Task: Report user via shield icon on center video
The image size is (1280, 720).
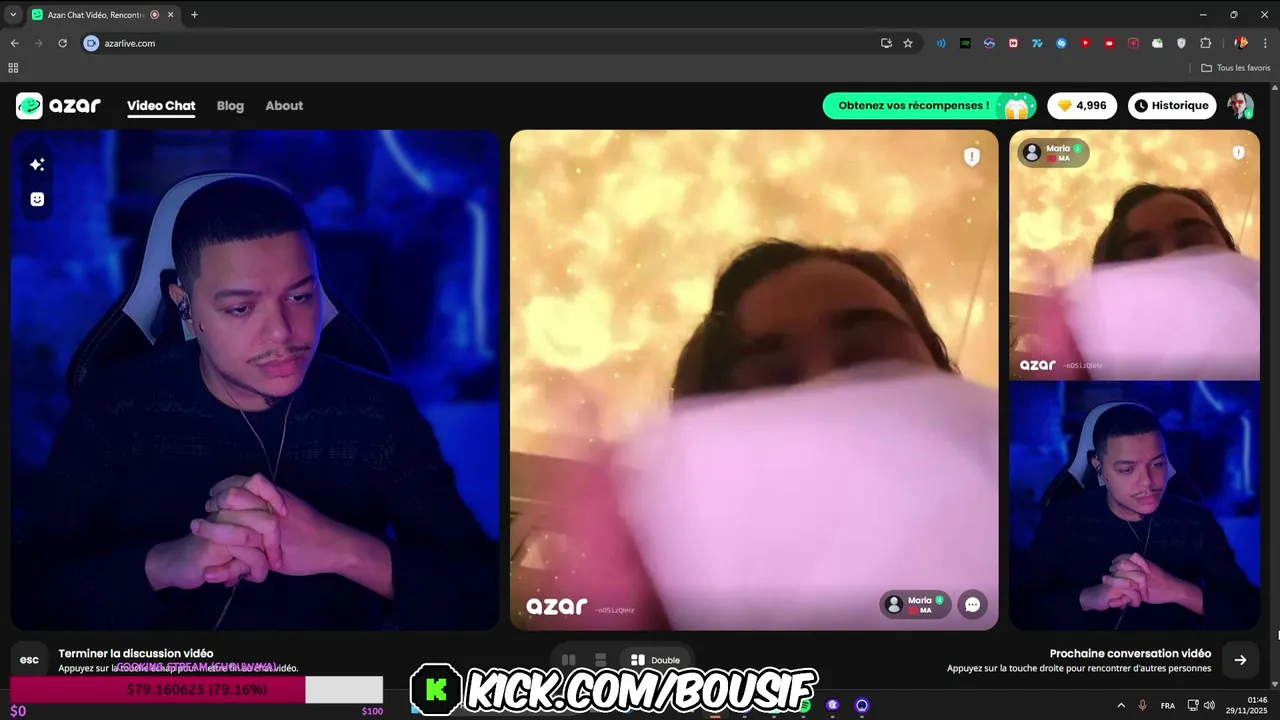Action: pyautogui.click(x=971, y=157)
